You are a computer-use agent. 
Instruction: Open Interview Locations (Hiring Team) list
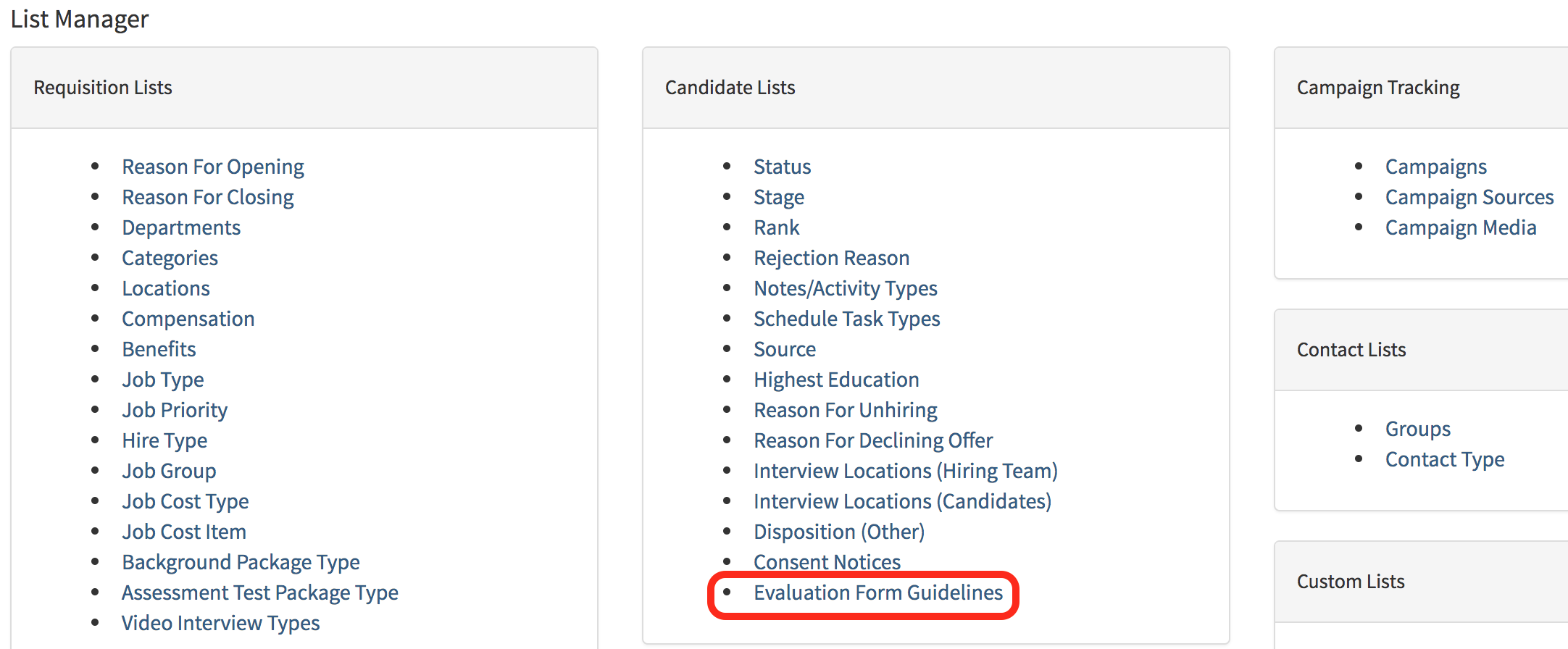click(905, 471)
